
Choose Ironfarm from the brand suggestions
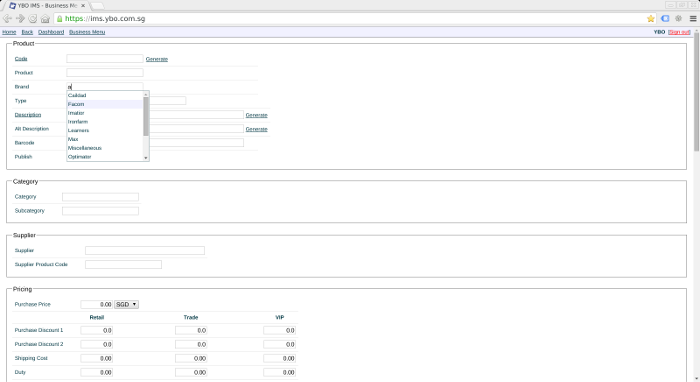point(105,122)
